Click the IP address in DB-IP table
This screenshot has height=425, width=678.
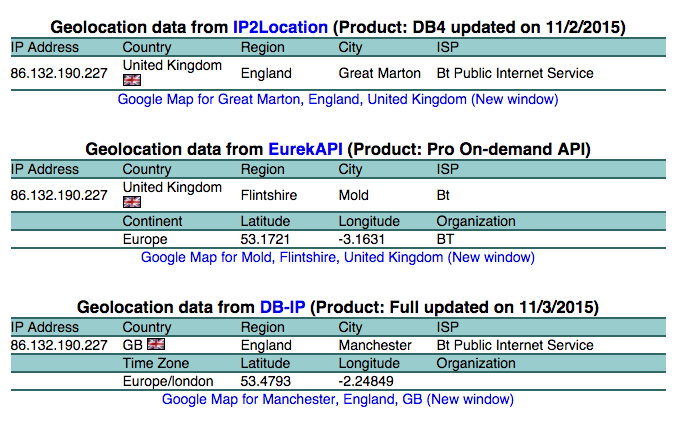pos(59,345)
